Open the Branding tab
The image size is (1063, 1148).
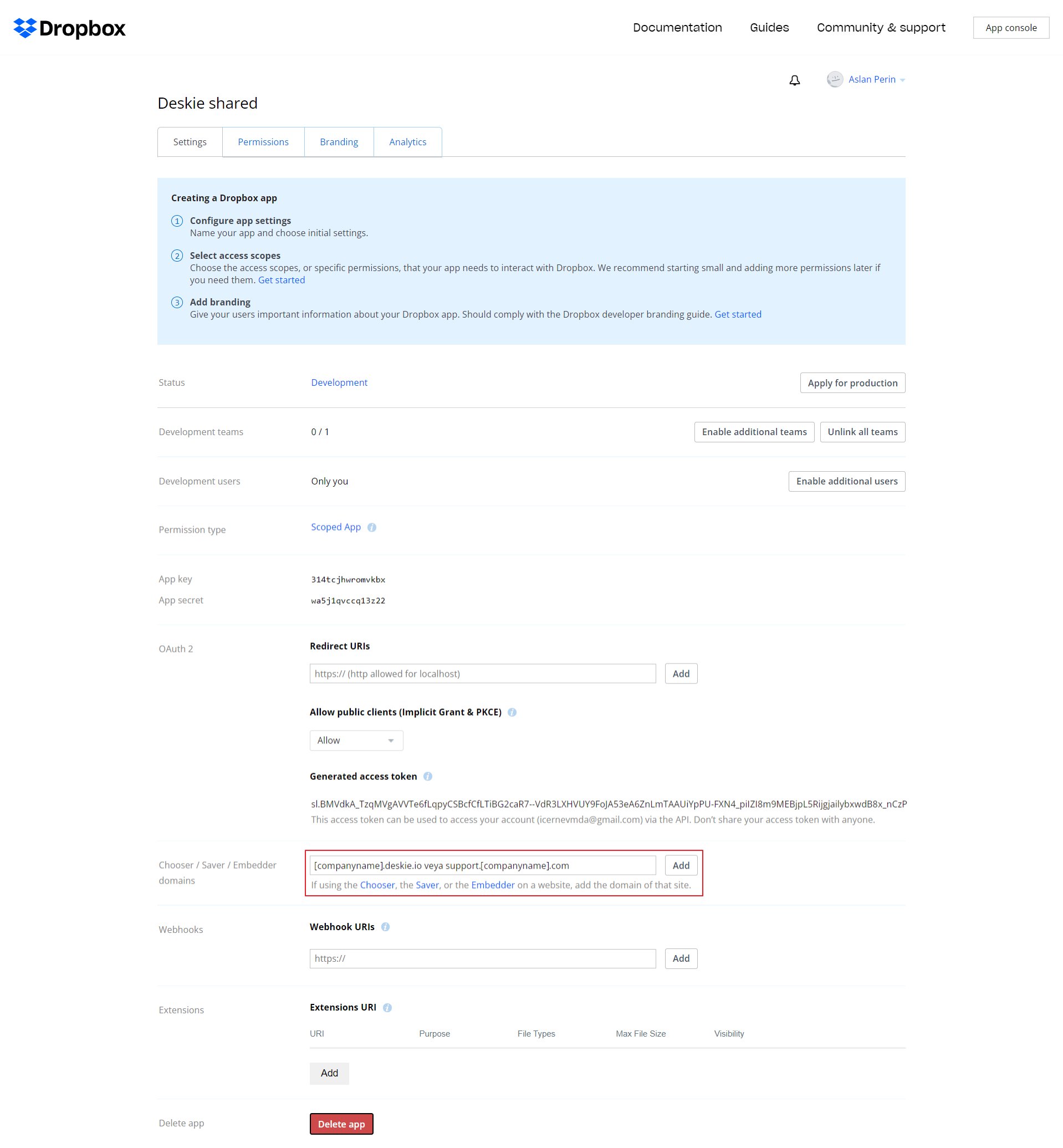point(339,142)
